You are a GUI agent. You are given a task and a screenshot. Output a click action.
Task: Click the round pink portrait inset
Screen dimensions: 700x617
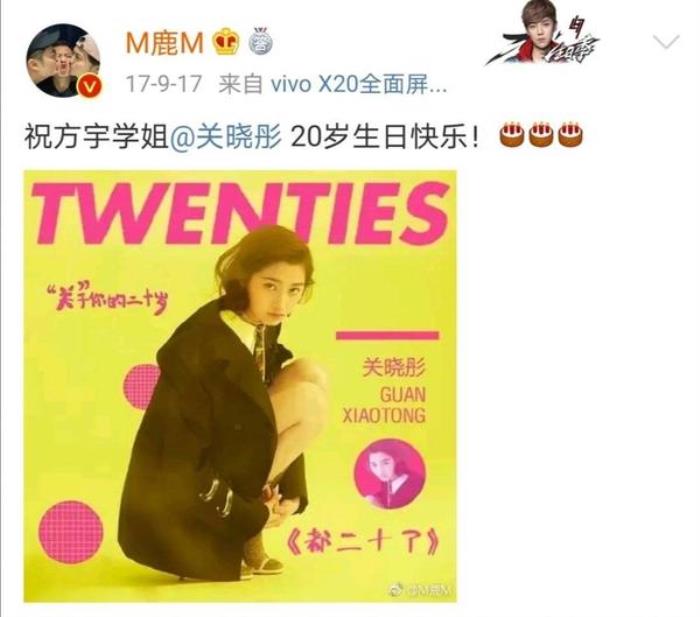[390, 474]
